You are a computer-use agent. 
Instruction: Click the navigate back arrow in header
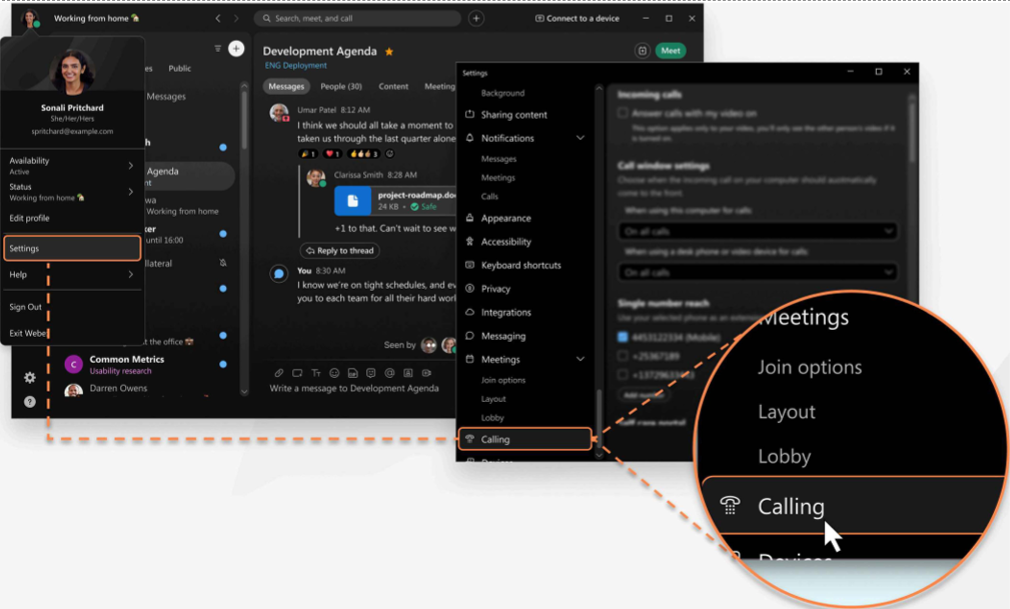pos(218,18)
